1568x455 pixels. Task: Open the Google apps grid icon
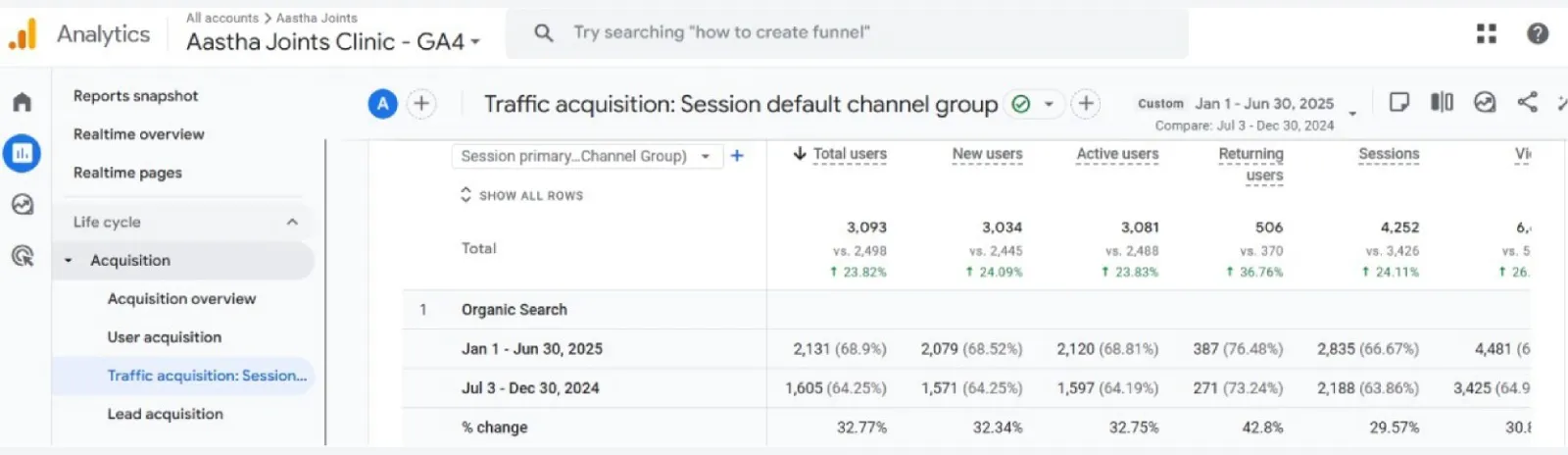(x=1486, y=33)
